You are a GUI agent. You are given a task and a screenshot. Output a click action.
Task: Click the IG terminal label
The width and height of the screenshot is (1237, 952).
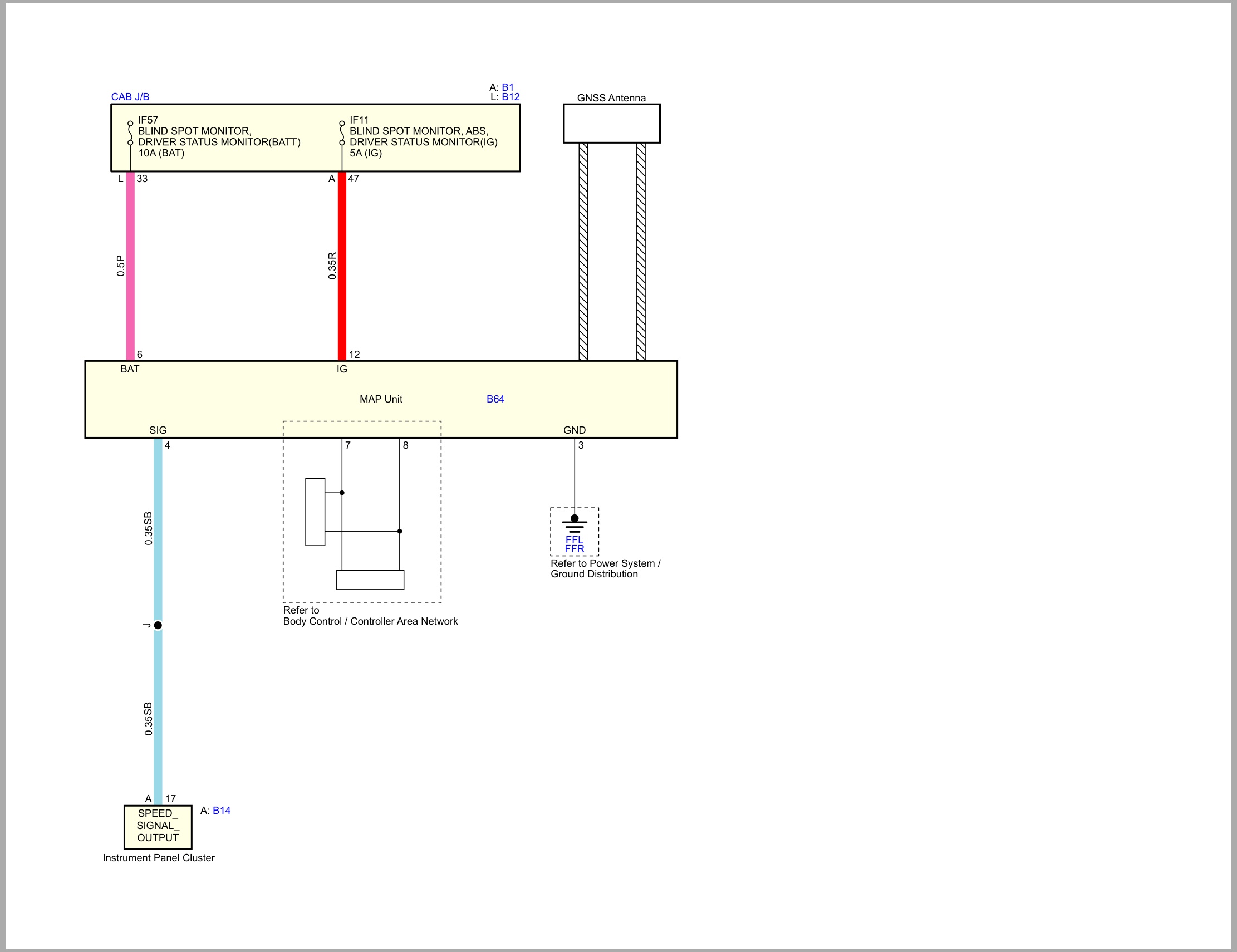tap(342, 369)
